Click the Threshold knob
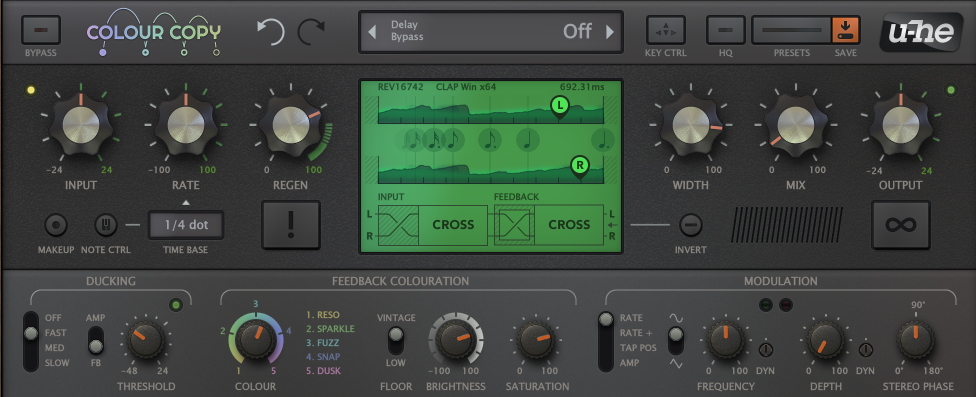 click(146, 341)
